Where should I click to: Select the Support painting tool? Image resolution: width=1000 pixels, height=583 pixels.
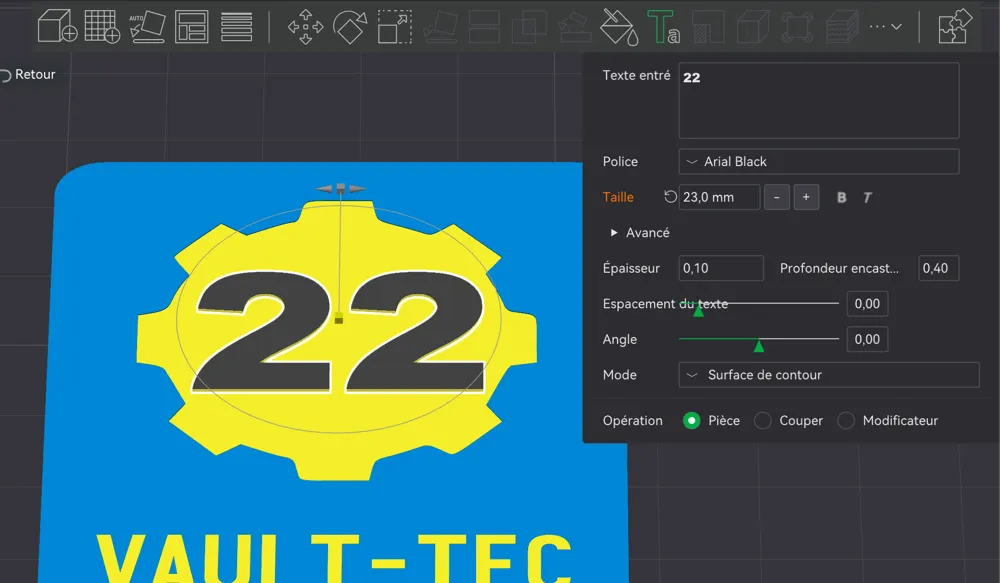pyautogui.click(x=574, y=27)
